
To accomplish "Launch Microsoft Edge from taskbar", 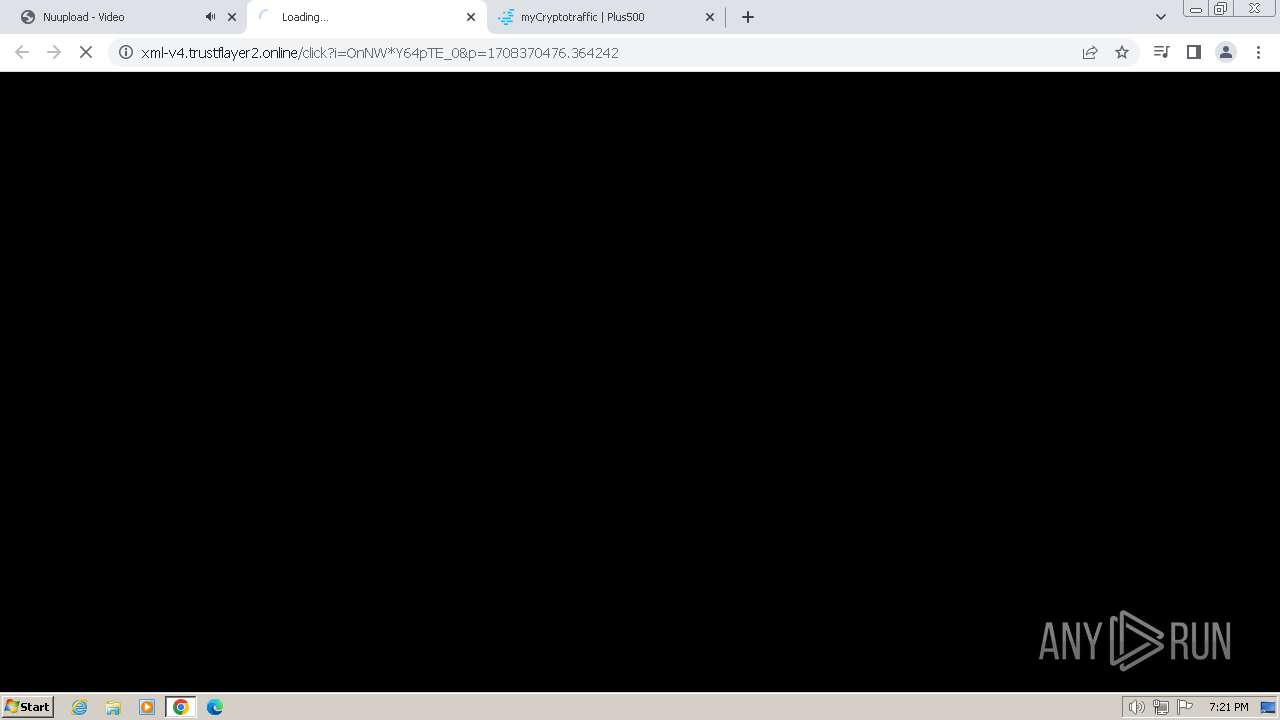I will 214,707.
